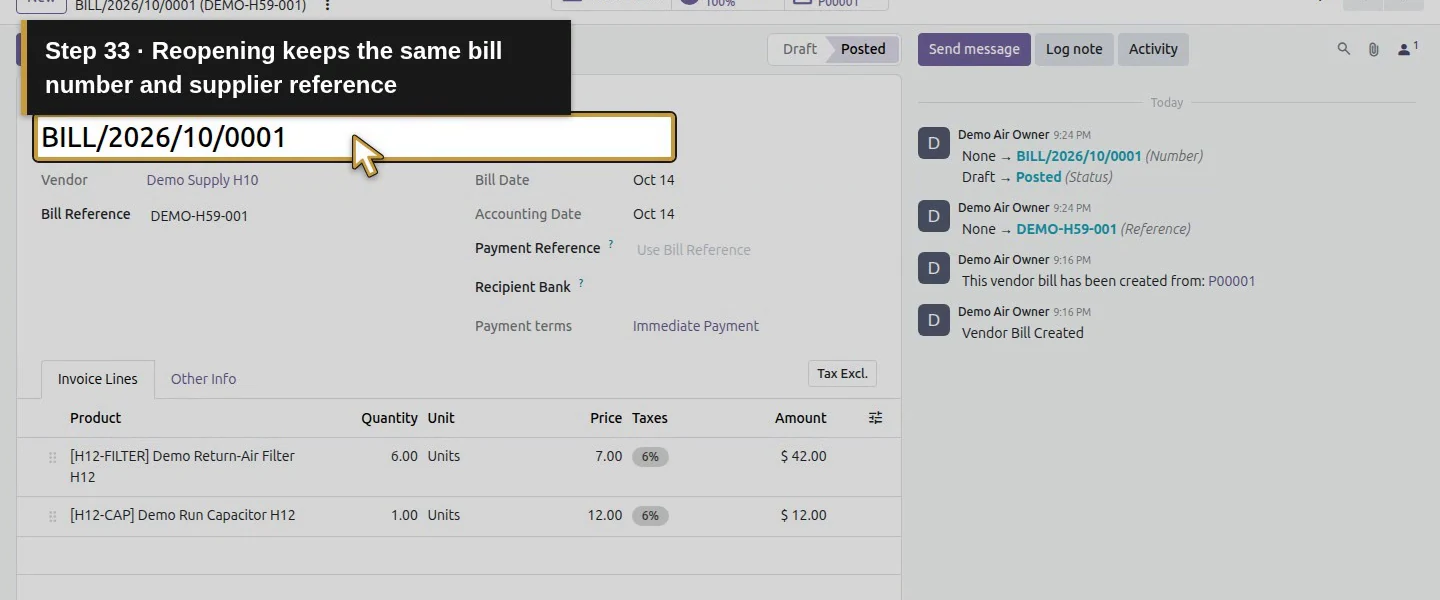Open attachments via the paperclip icon
The height and width of the screenshot is (600, 1440).
point(1374,49)
